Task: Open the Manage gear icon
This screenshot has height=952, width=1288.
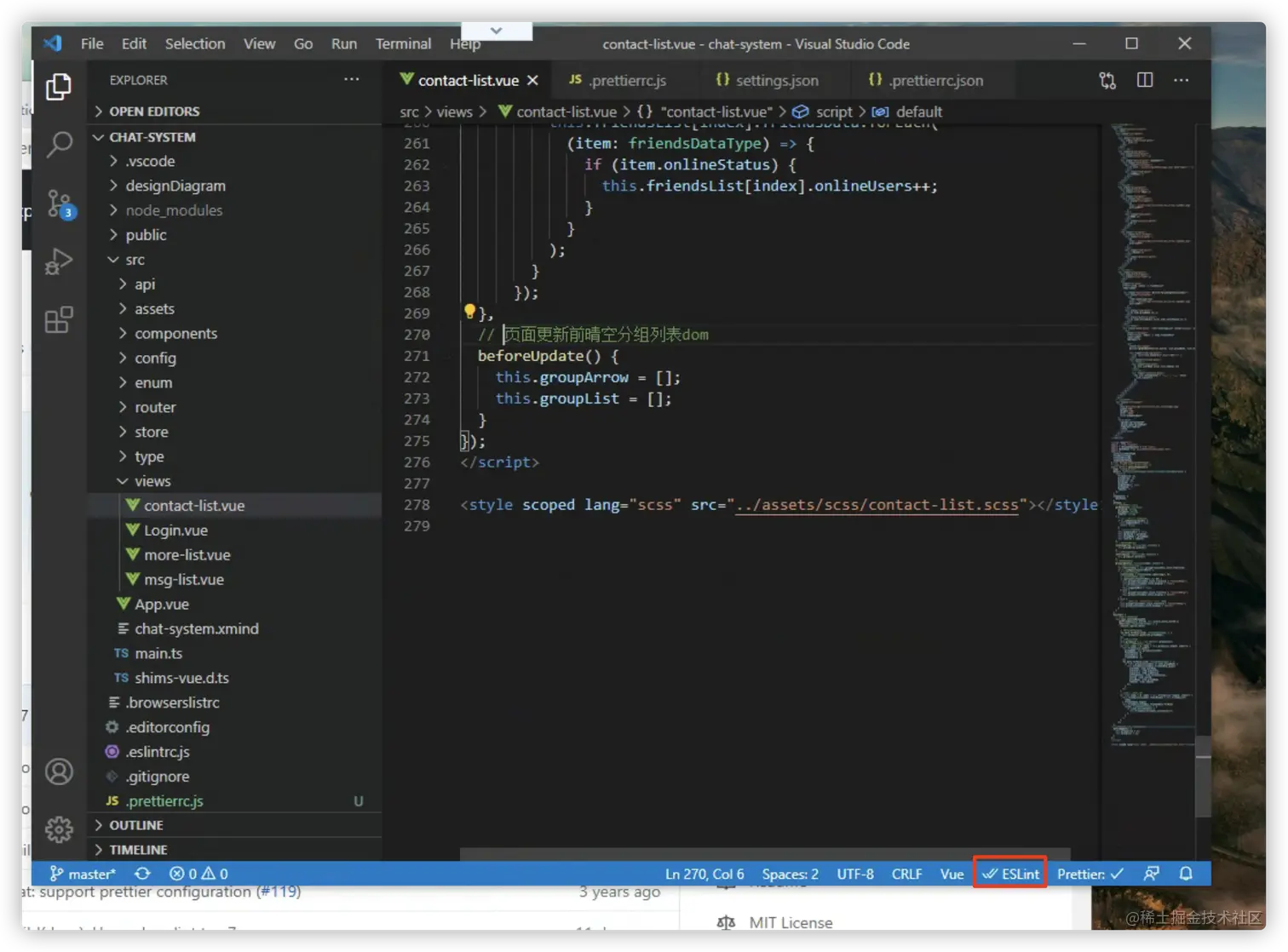Action: 59,829
